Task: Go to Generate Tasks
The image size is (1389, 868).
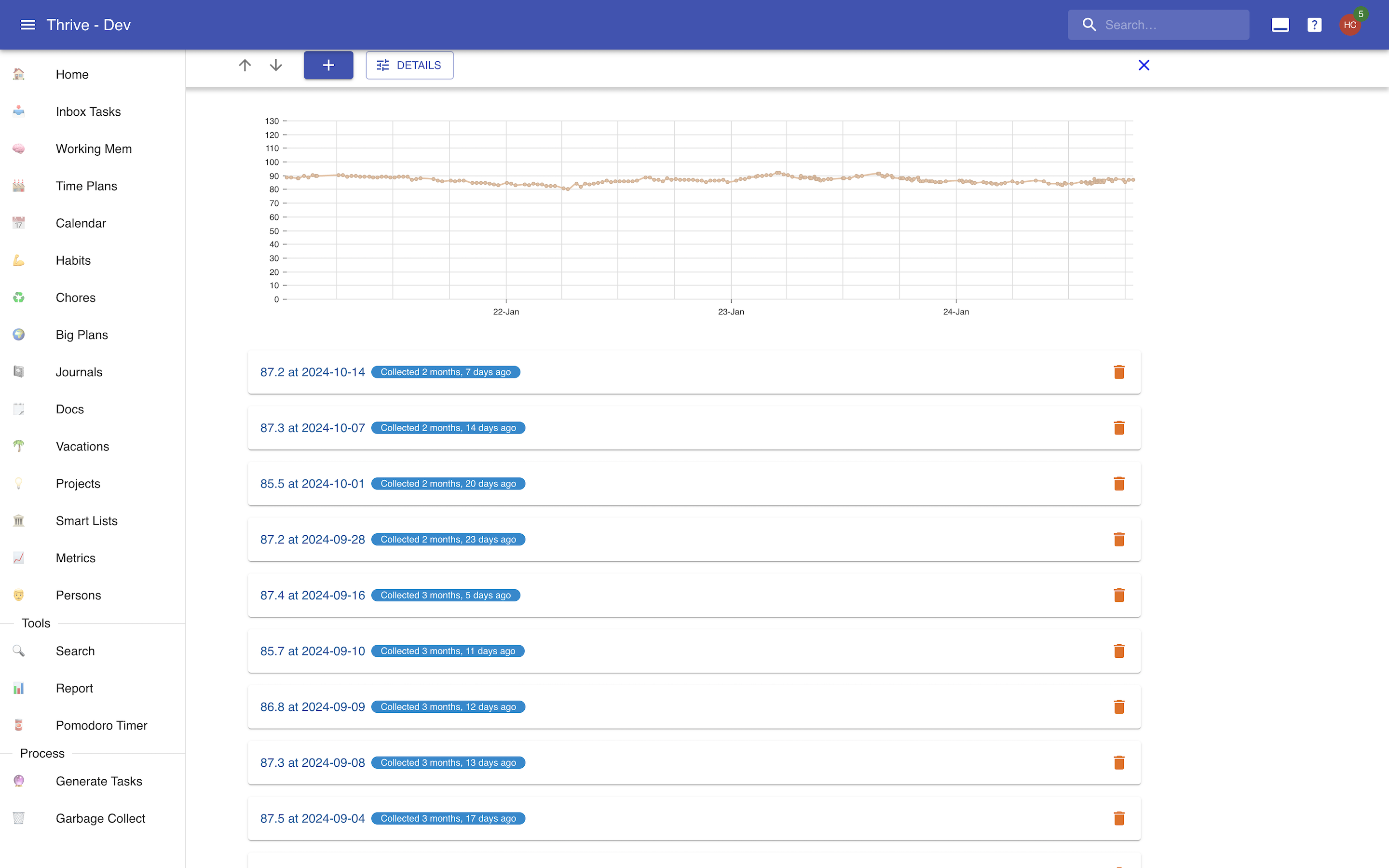Action: 99,781
